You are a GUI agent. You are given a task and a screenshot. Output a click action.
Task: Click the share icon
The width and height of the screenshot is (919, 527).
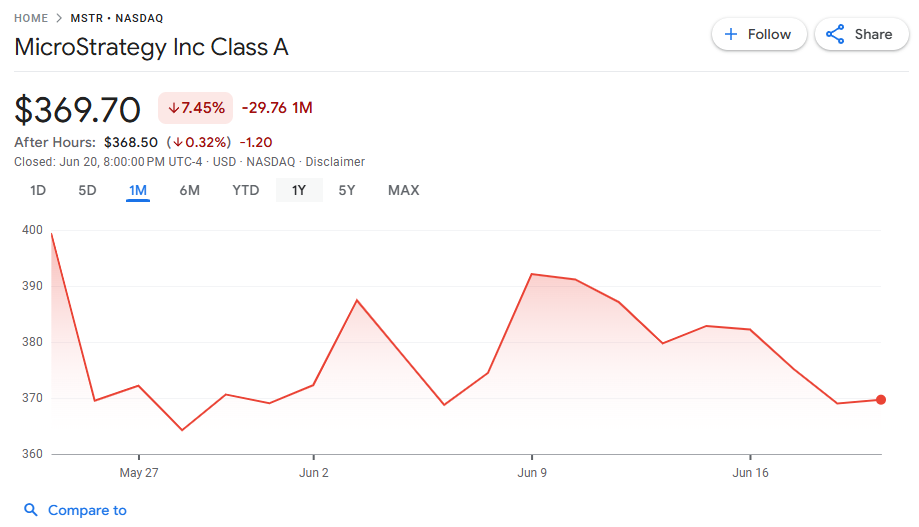[836, 34]
